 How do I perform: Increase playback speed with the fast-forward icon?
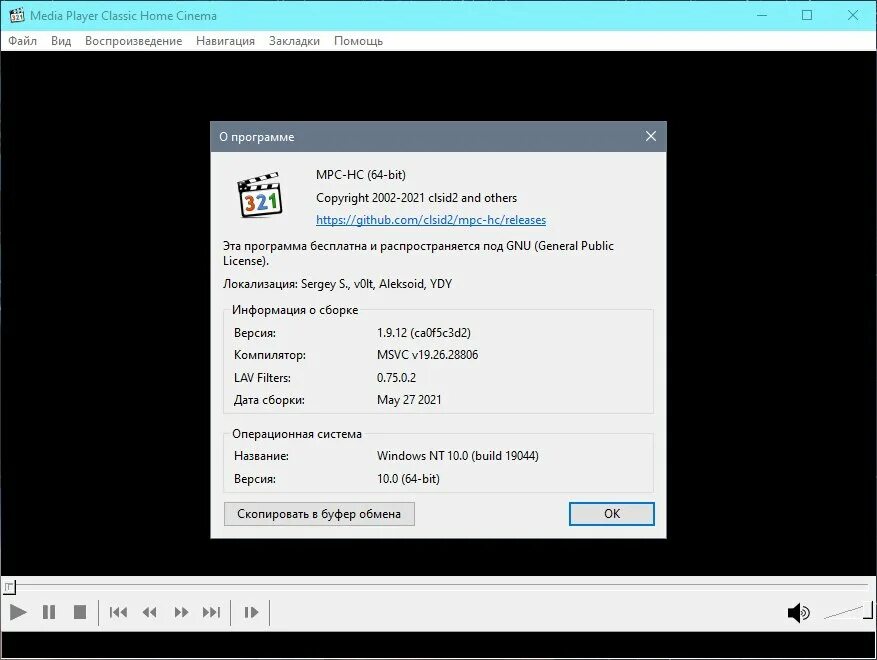[x=181, y=612]
